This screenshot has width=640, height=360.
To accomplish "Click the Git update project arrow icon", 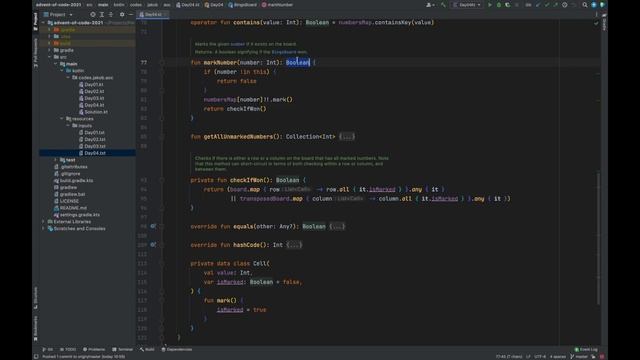I will [x=538, y=5].
